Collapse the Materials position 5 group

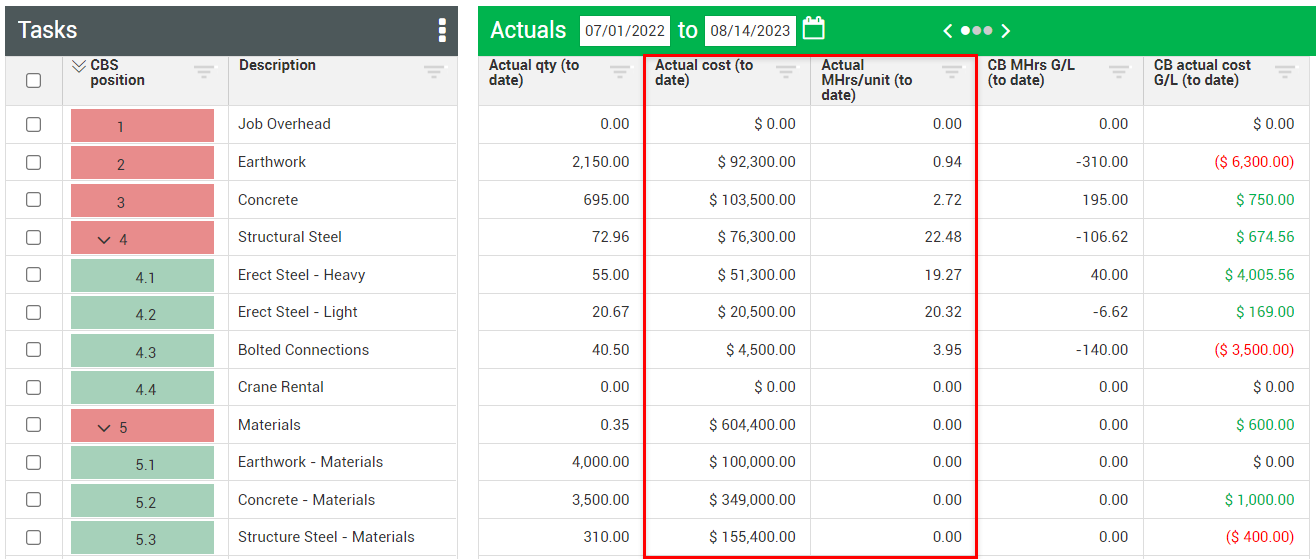click(103, 427)
